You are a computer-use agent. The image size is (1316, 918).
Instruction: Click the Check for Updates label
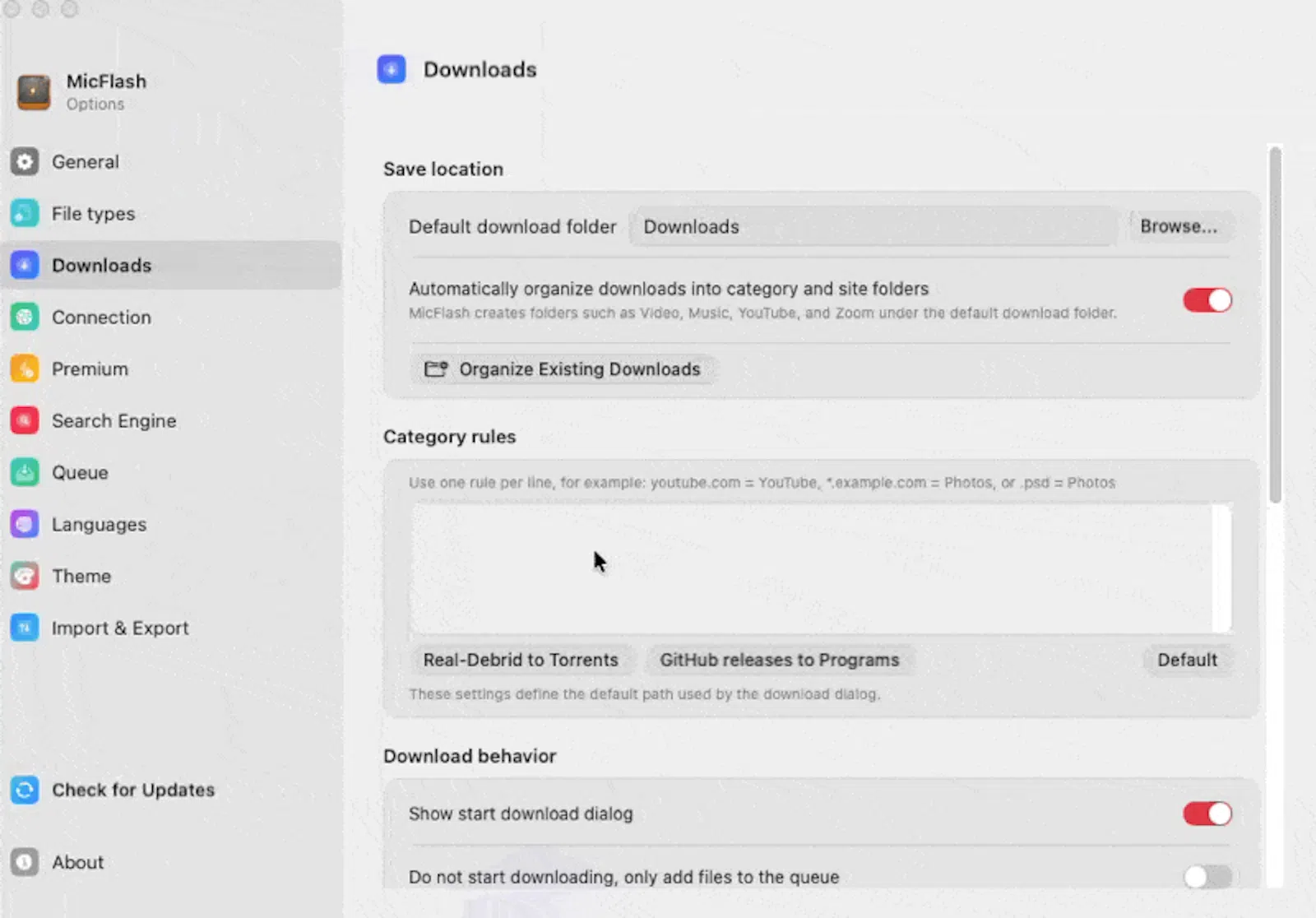point(133,790)
